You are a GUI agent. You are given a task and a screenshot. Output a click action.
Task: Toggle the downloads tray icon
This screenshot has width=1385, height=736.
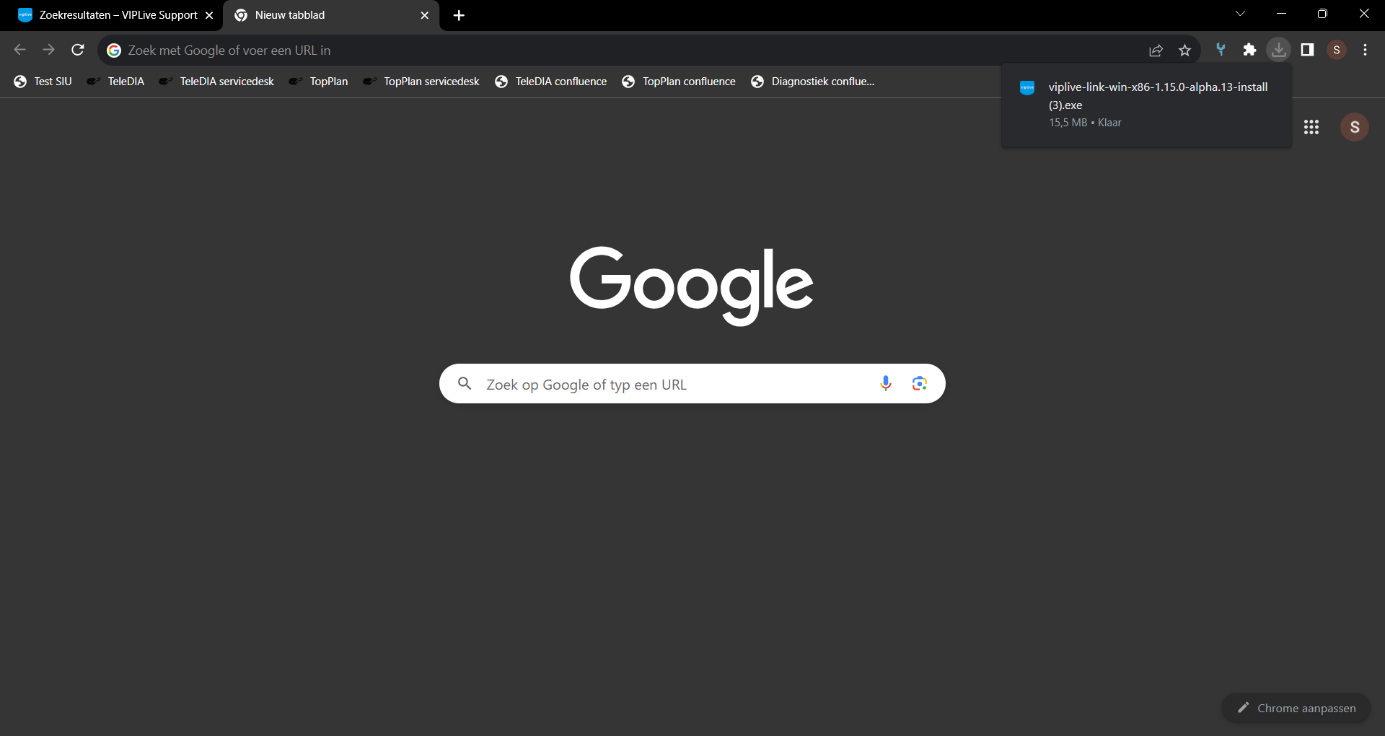[x=1278, y=50]
